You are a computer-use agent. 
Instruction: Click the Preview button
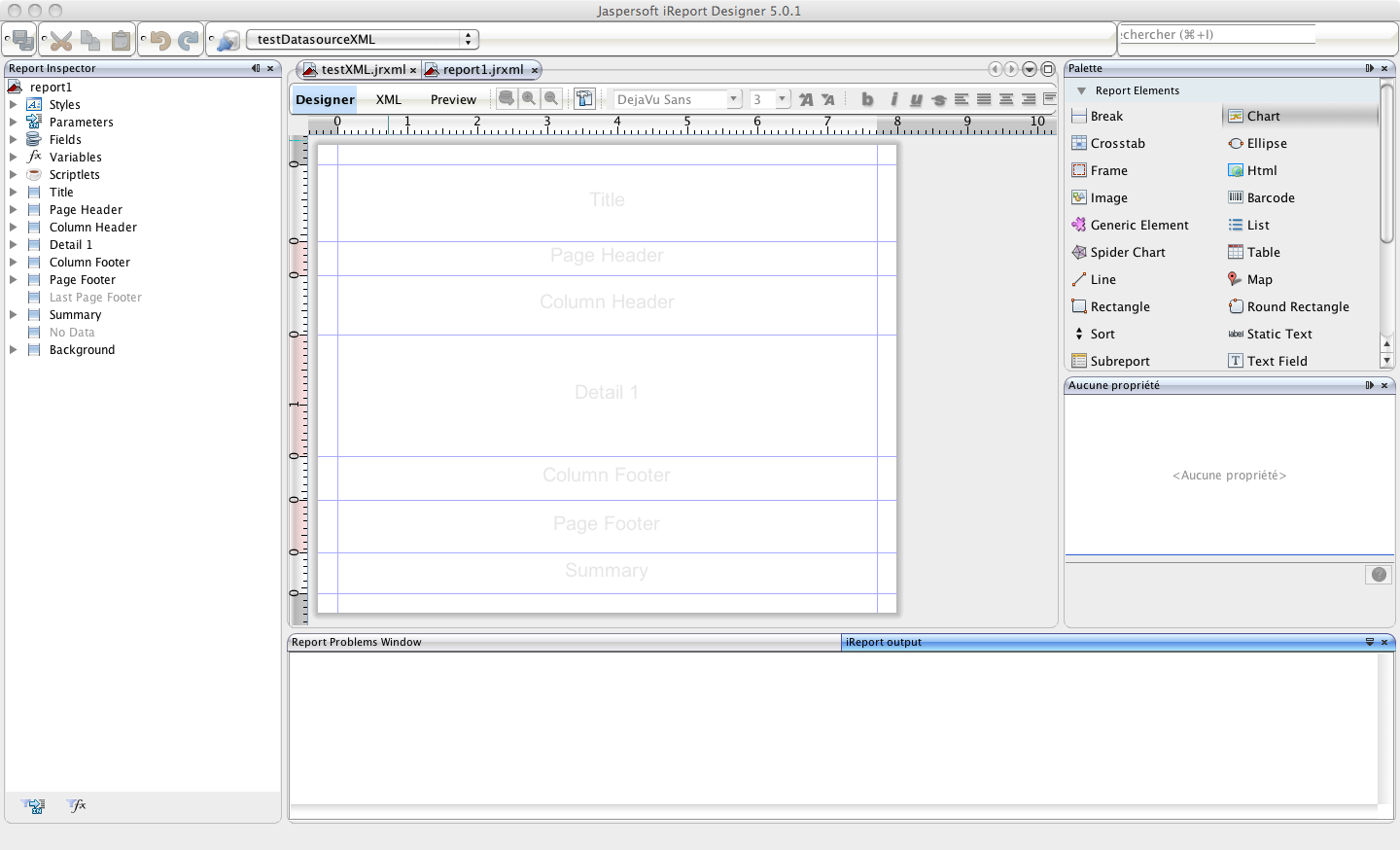(x=453, y=99)
